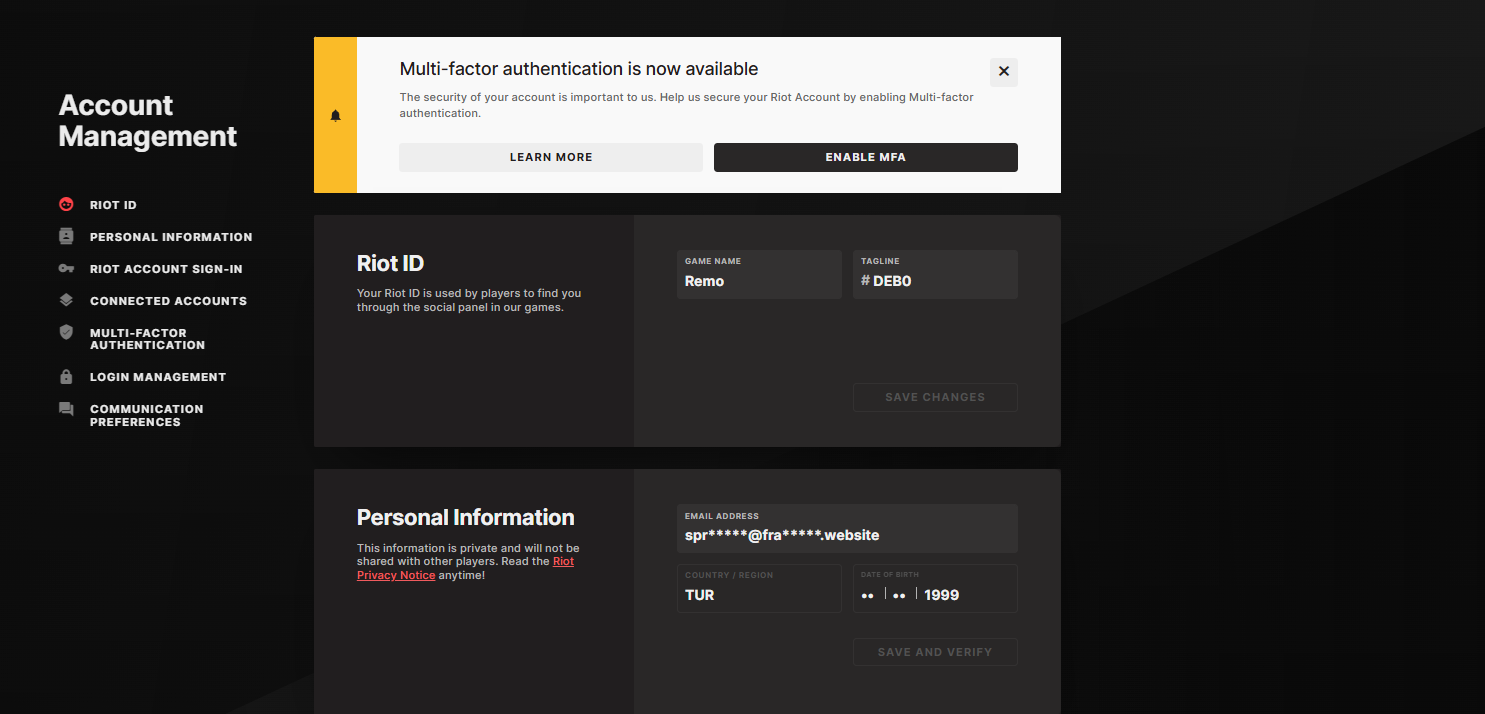Screen dimensions: 1485x714
Task: Click the bell icon on the yellow banner
Action: pos(335,115)
